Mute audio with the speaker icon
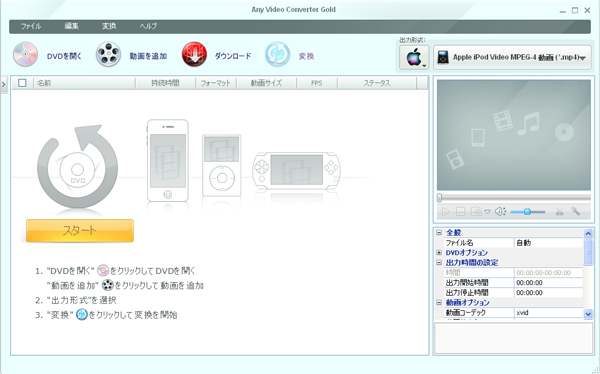Image resolution: width=600 pixels, height=374 pixels. 500,212
